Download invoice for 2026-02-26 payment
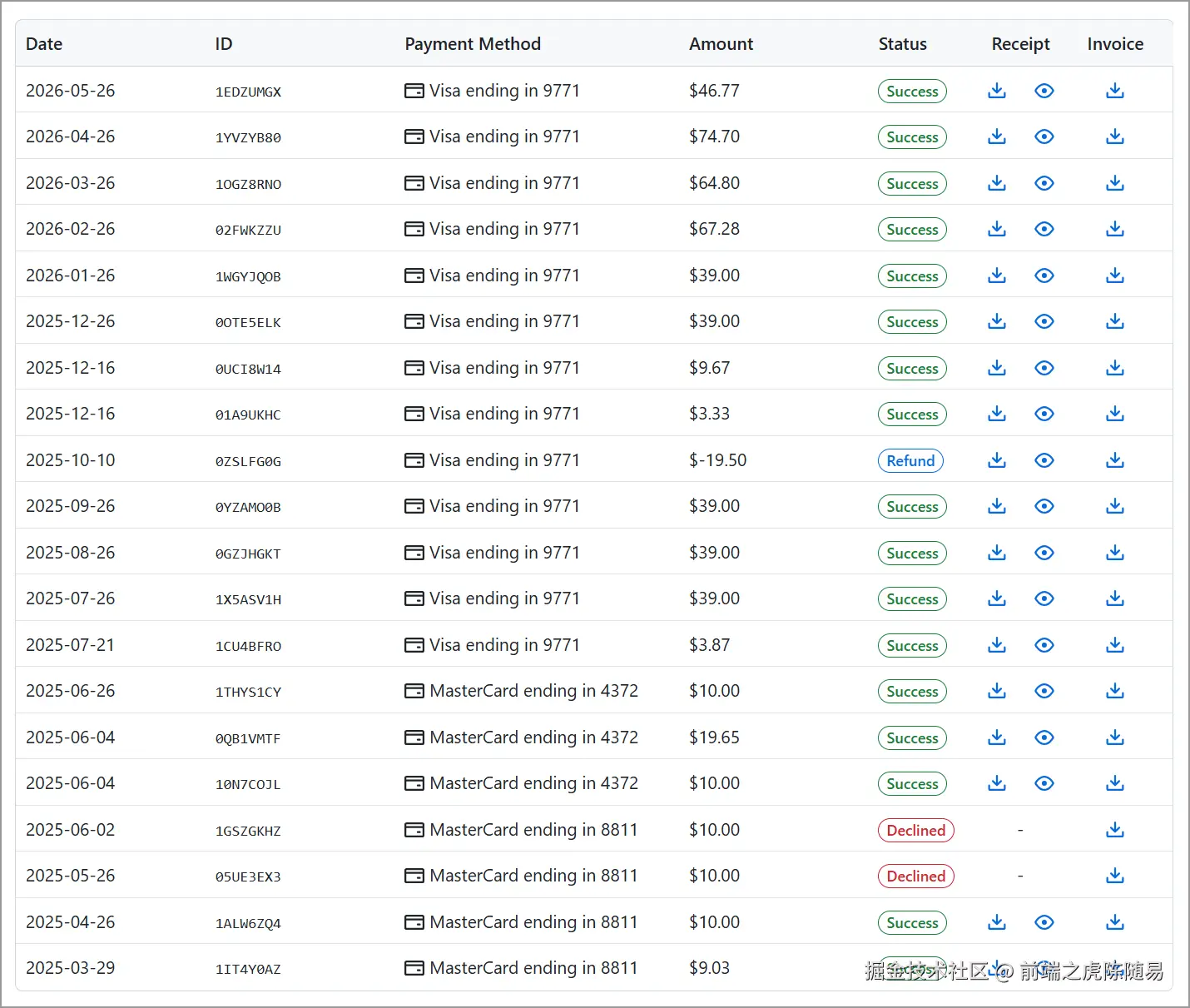The height and width of the screenshot is (1008, 1190). click(x=1115, y=229)
